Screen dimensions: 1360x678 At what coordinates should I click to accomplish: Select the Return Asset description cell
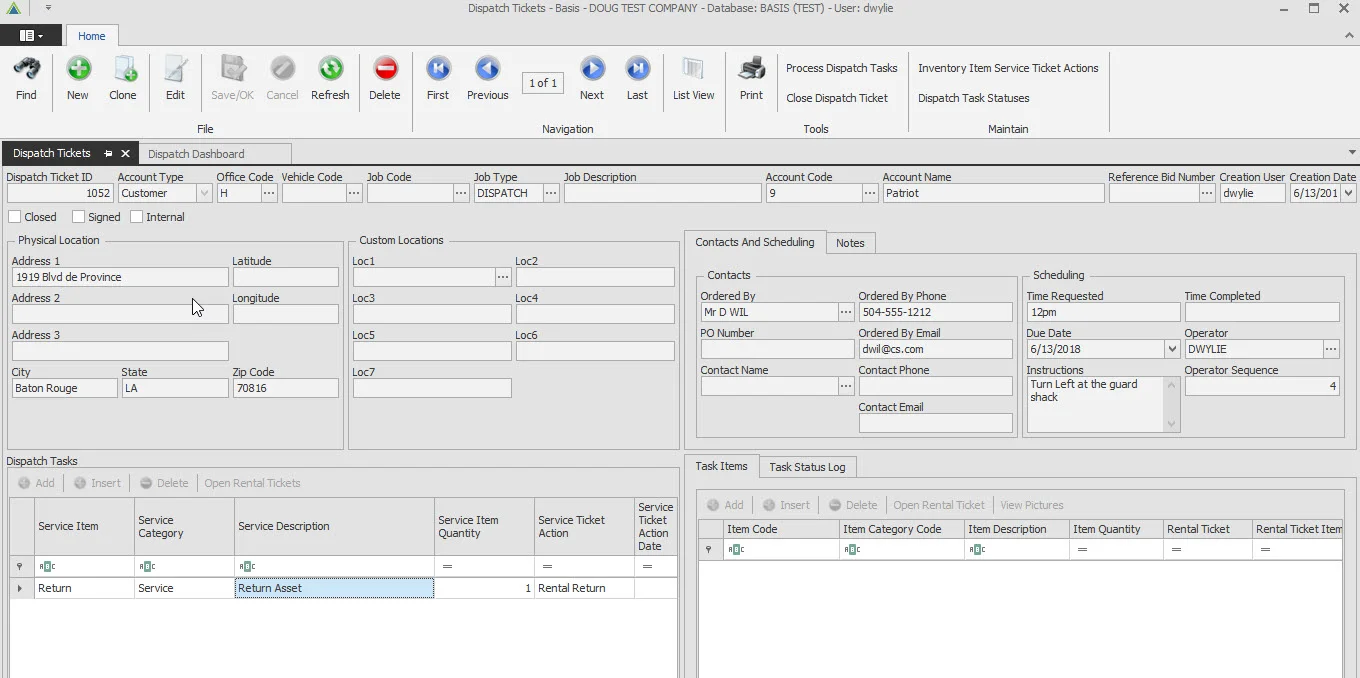(x=334, y=588)
